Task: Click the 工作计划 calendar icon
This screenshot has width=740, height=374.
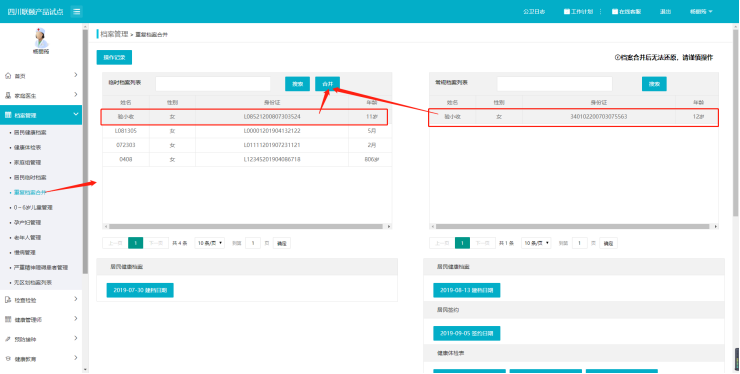Action: 567,11
